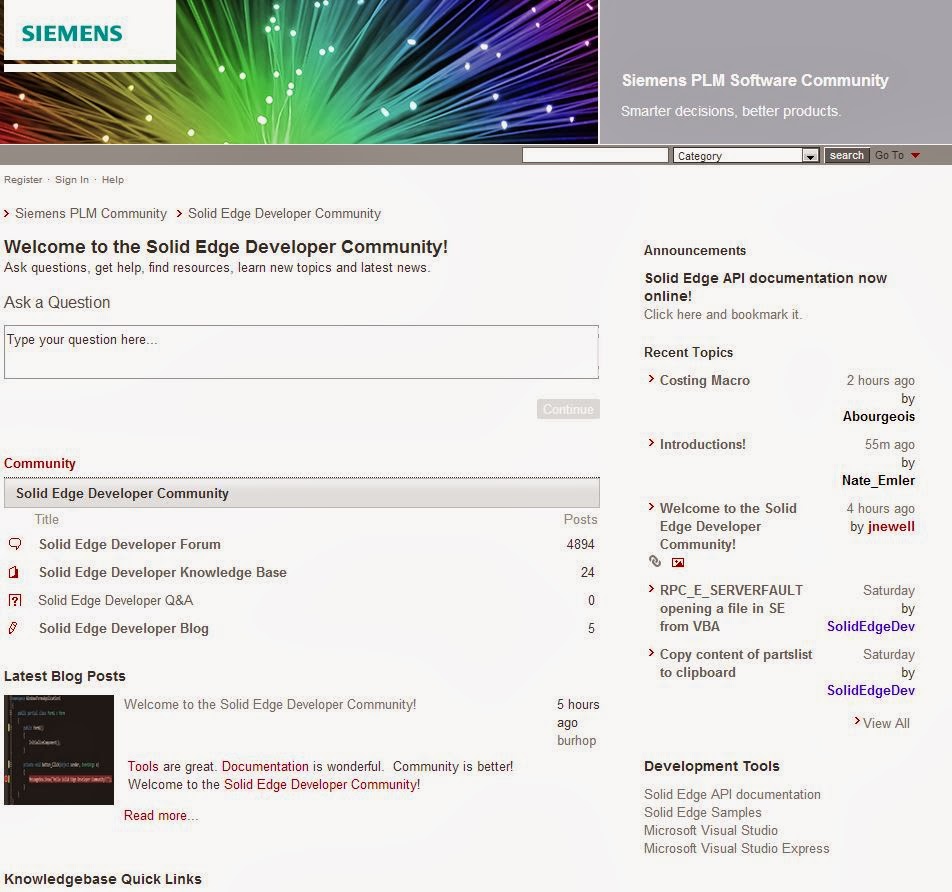View profile of Abourgeois
This screenshot has height=892, width=952.
[x=879, y=416]
